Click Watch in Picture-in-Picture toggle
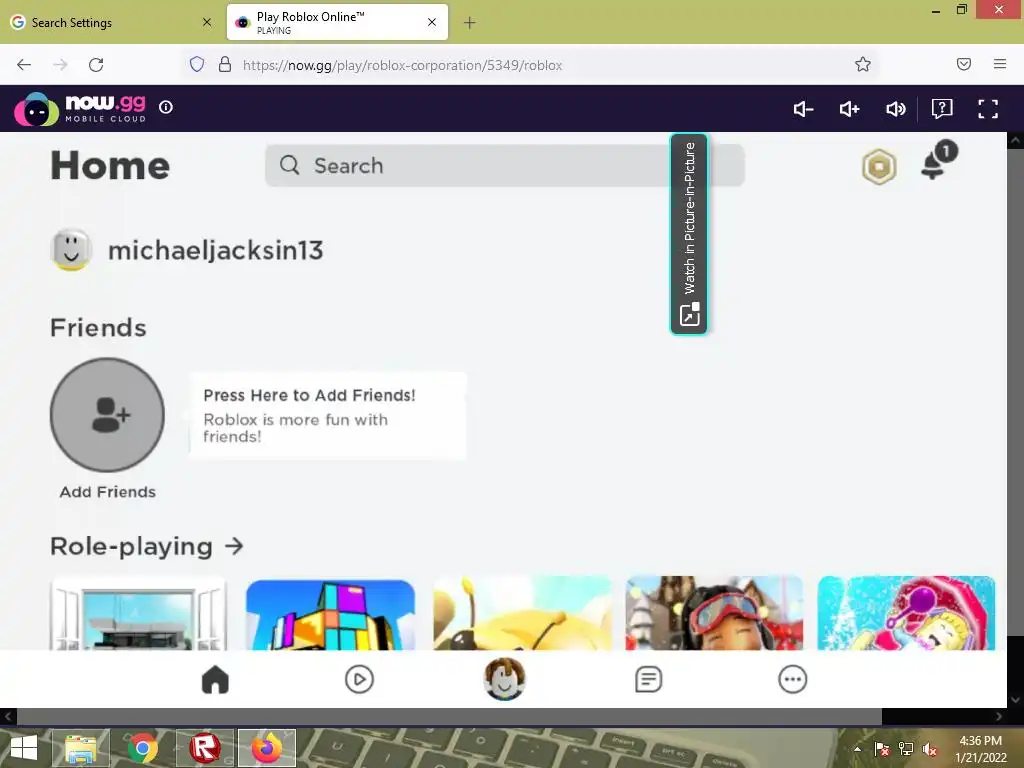The height and width of the screenshot is (768, 1024). [x=689, y=234]
